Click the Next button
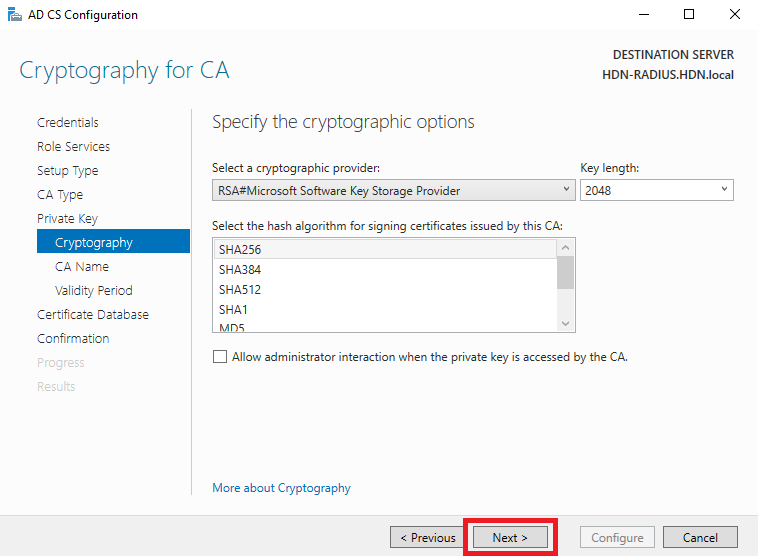This screenshot has height=556, width=758. click(x=510, y=538)
